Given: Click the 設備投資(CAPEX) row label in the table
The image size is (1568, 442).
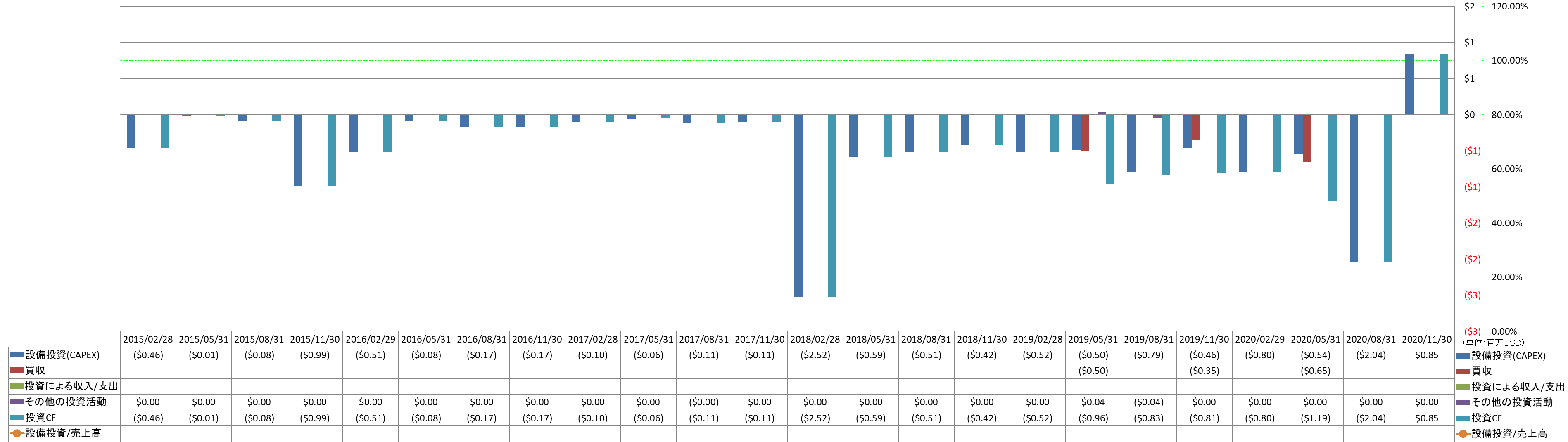Looking at the screenshot, I should [x=63, y=355].
